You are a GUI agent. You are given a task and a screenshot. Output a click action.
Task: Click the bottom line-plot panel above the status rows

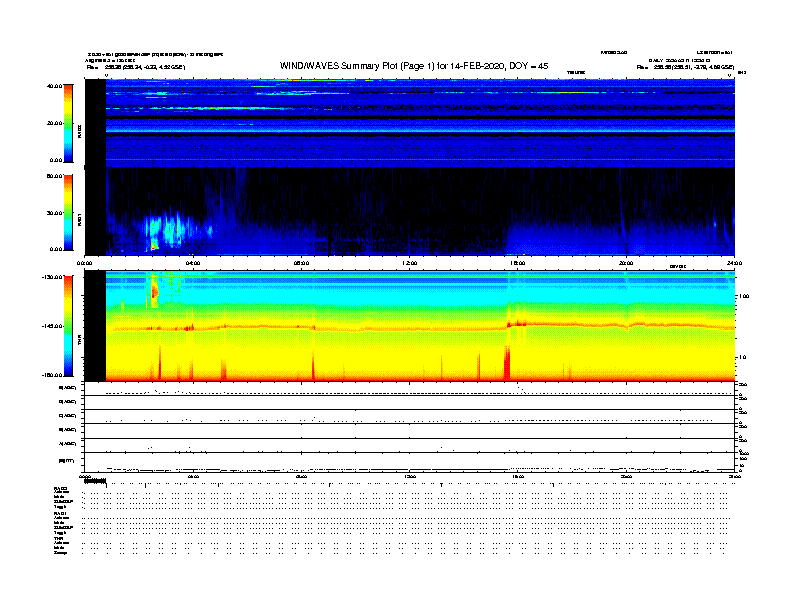(410, 462)
